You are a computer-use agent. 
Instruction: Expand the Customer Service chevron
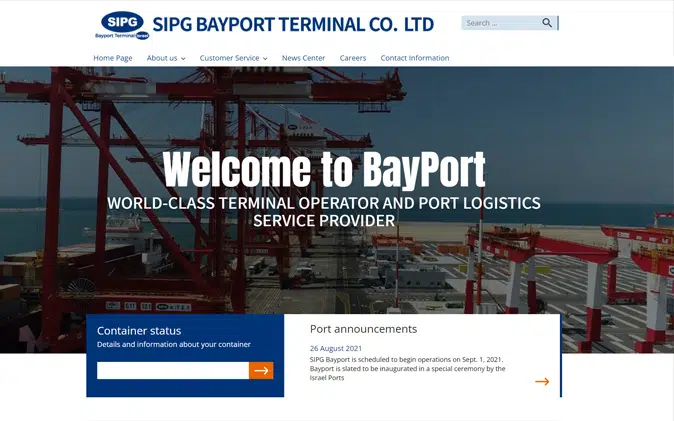(x=265, y=58)
